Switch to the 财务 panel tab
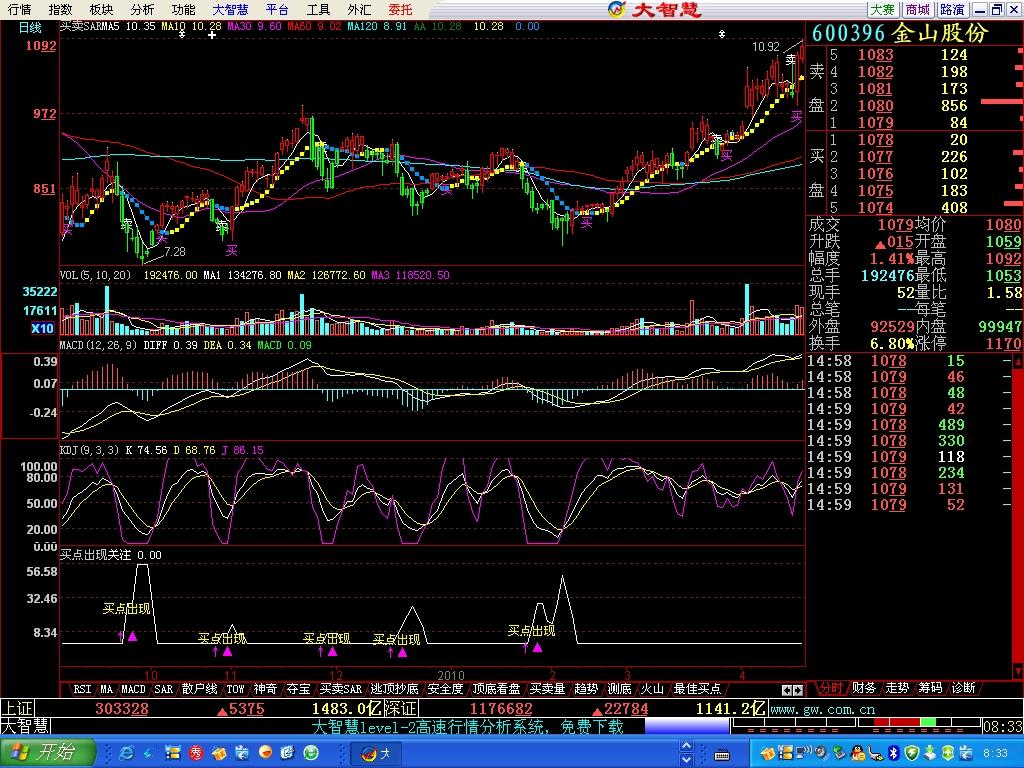 (864, 688)
